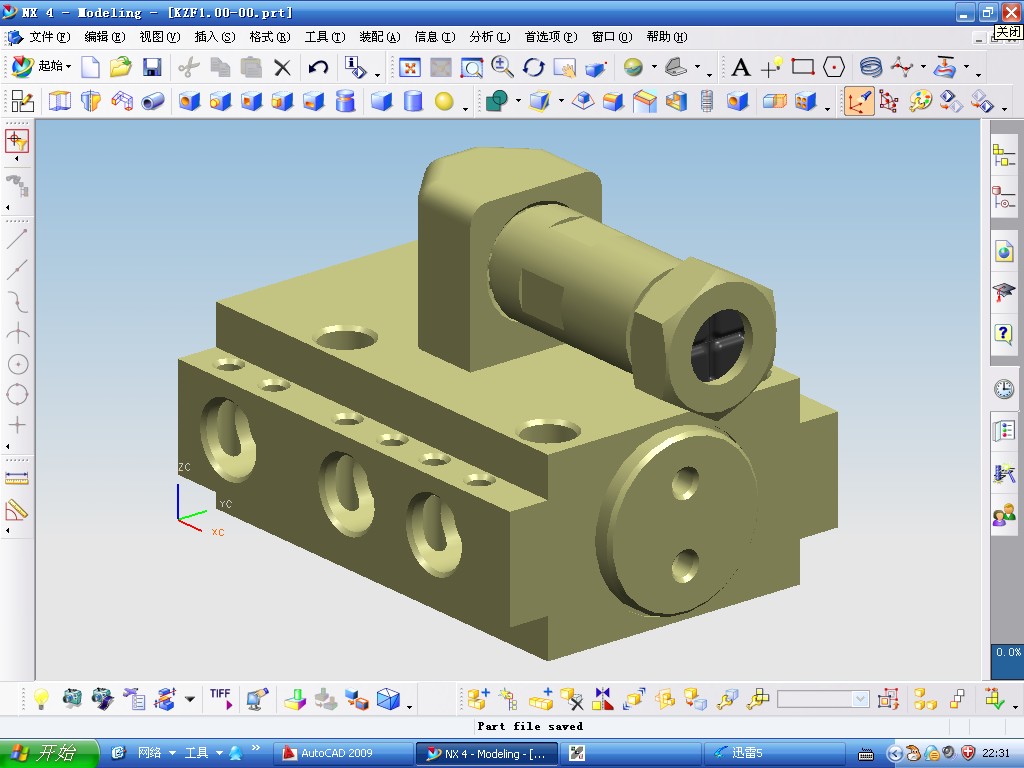Screen dimensions: 1024x768
Task: Select the Revolve feature icon
Action: 91,101
